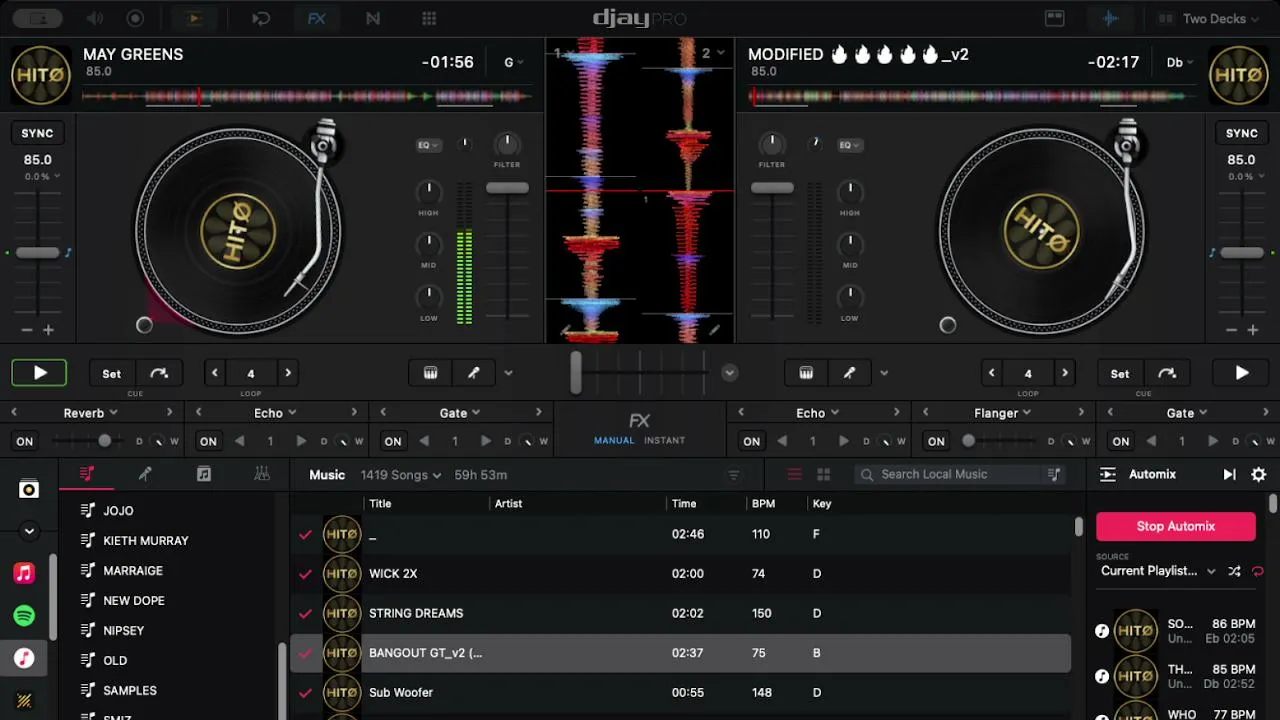
Task: Toggle Gate effect ON for deck 1
Action: (393, 441)
